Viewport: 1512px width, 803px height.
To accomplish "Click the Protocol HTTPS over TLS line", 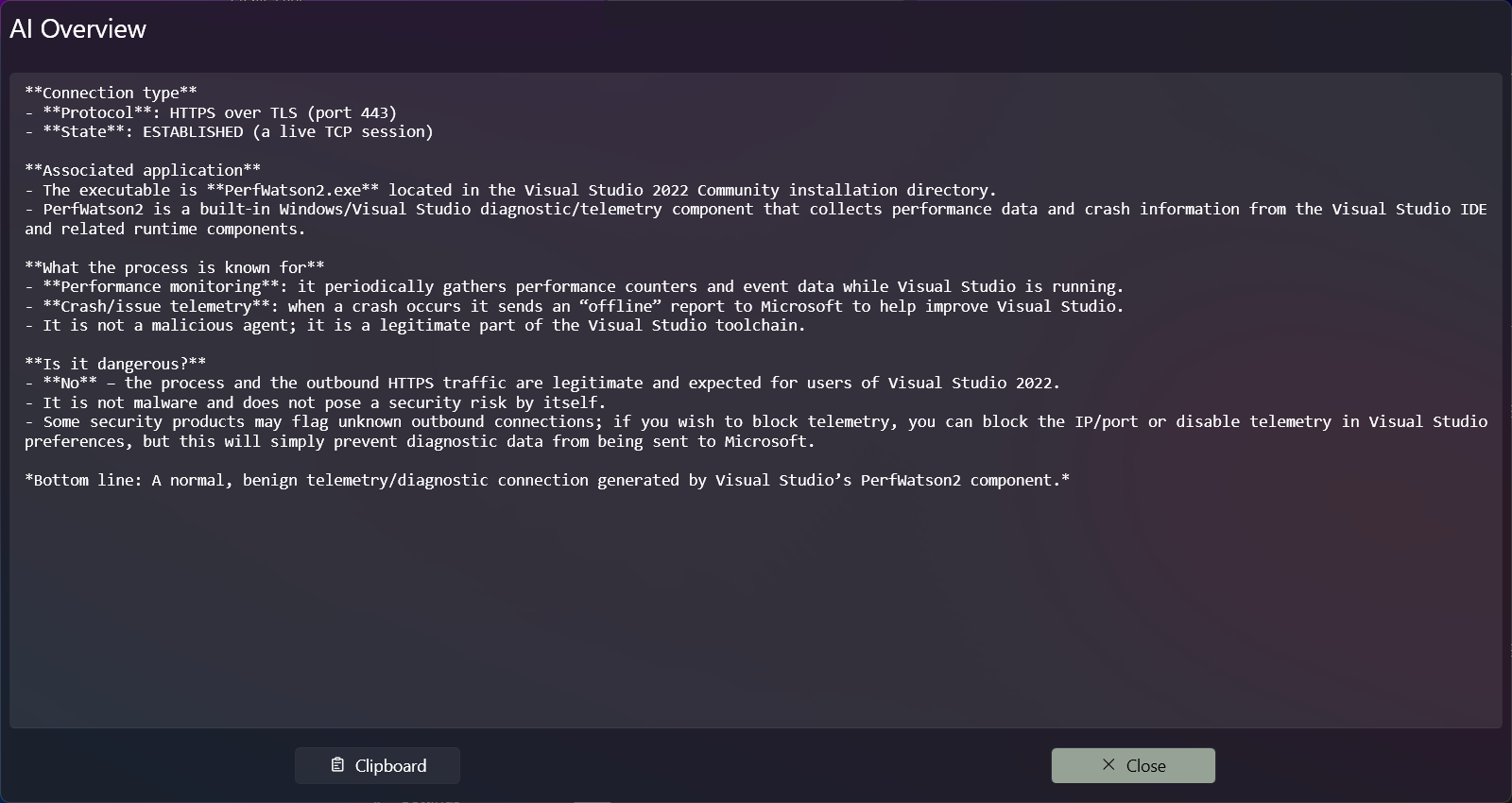I will pos(211,112).
